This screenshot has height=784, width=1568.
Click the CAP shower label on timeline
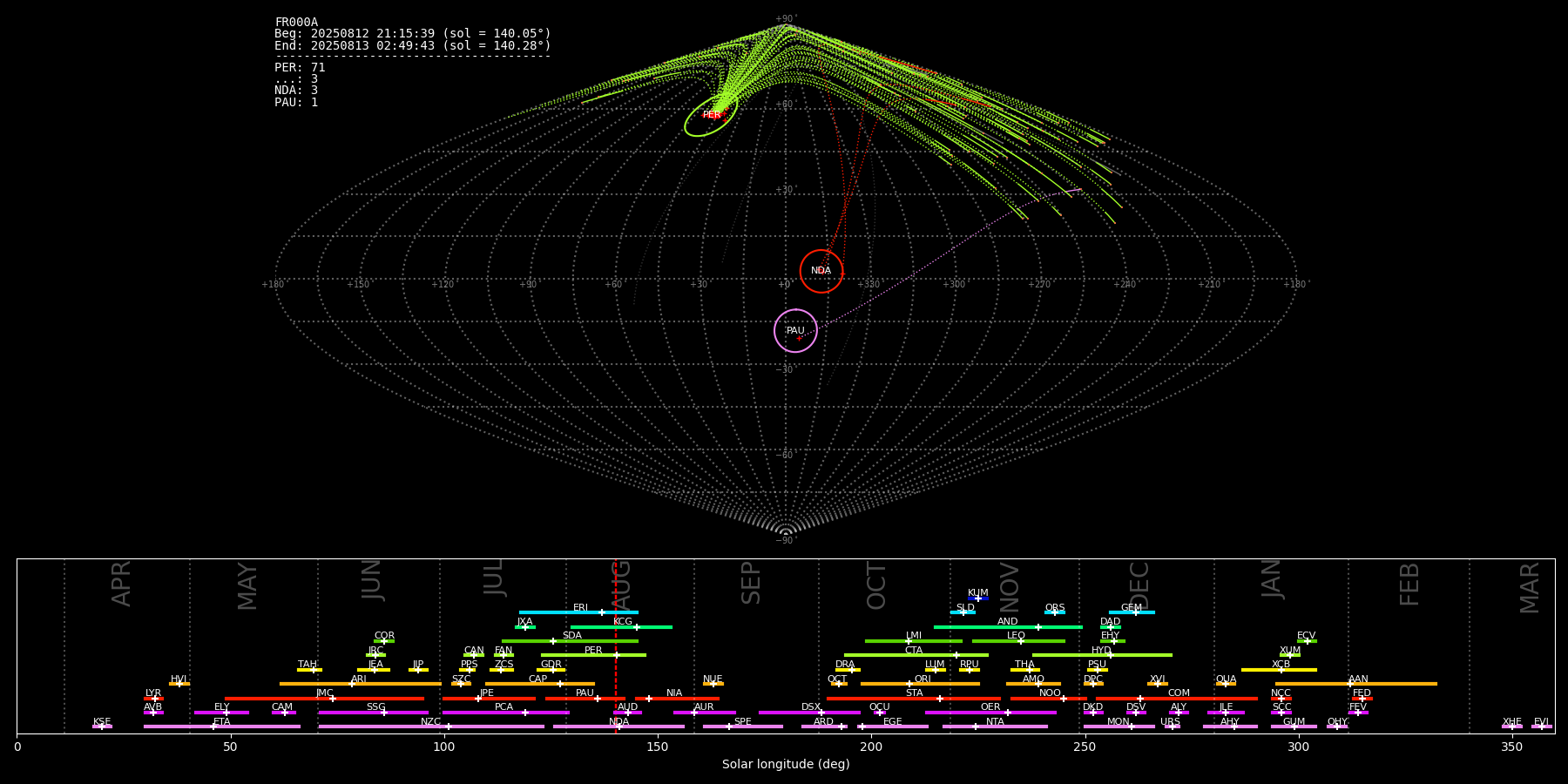point(538,679)
